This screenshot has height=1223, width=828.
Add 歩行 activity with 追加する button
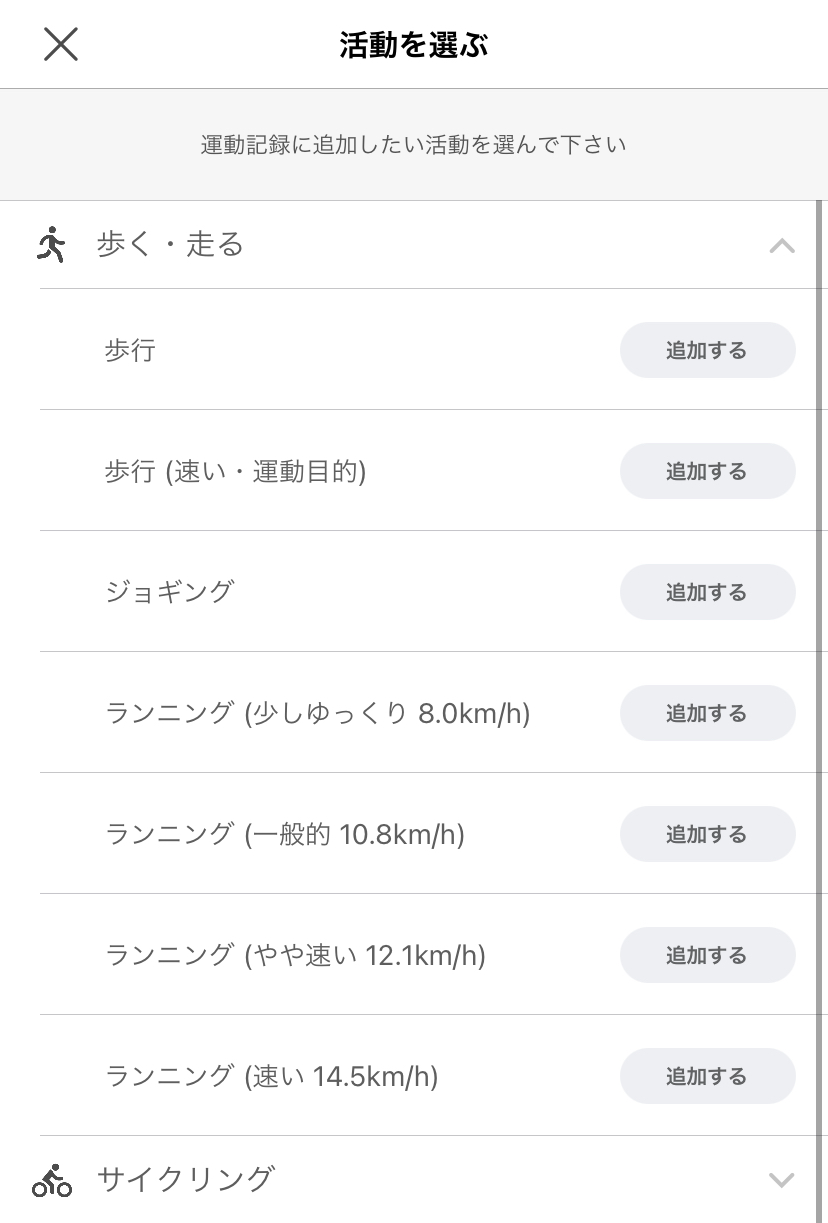707,350
